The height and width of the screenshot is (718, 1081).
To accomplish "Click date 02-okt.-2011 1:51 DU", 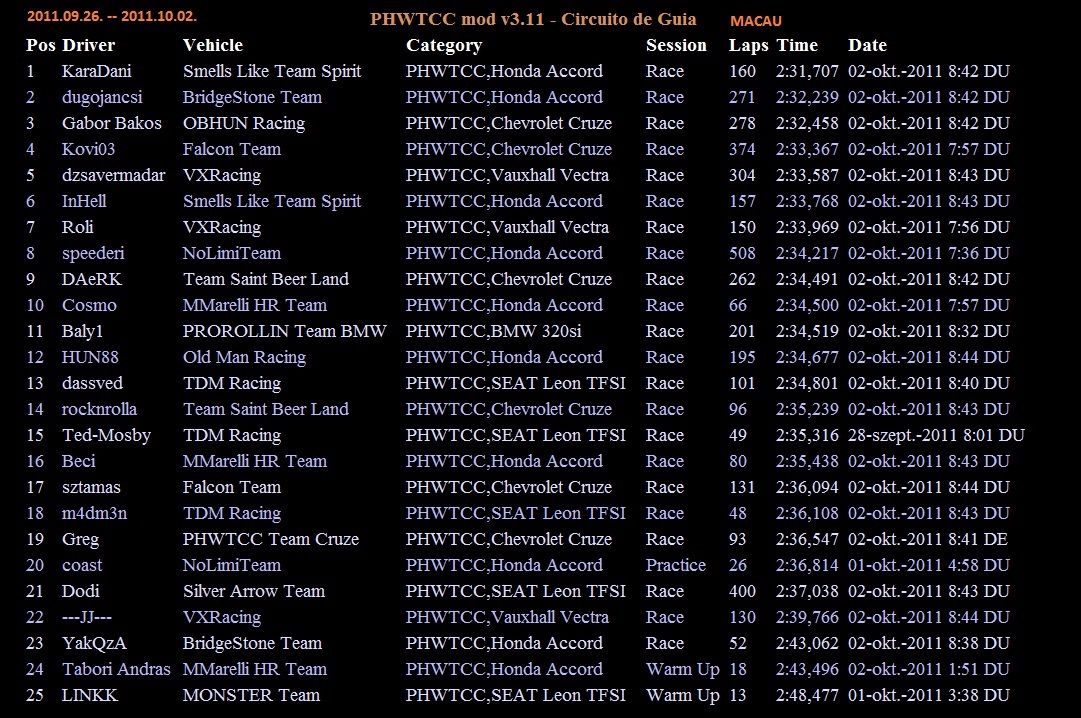I will [929, 670].
